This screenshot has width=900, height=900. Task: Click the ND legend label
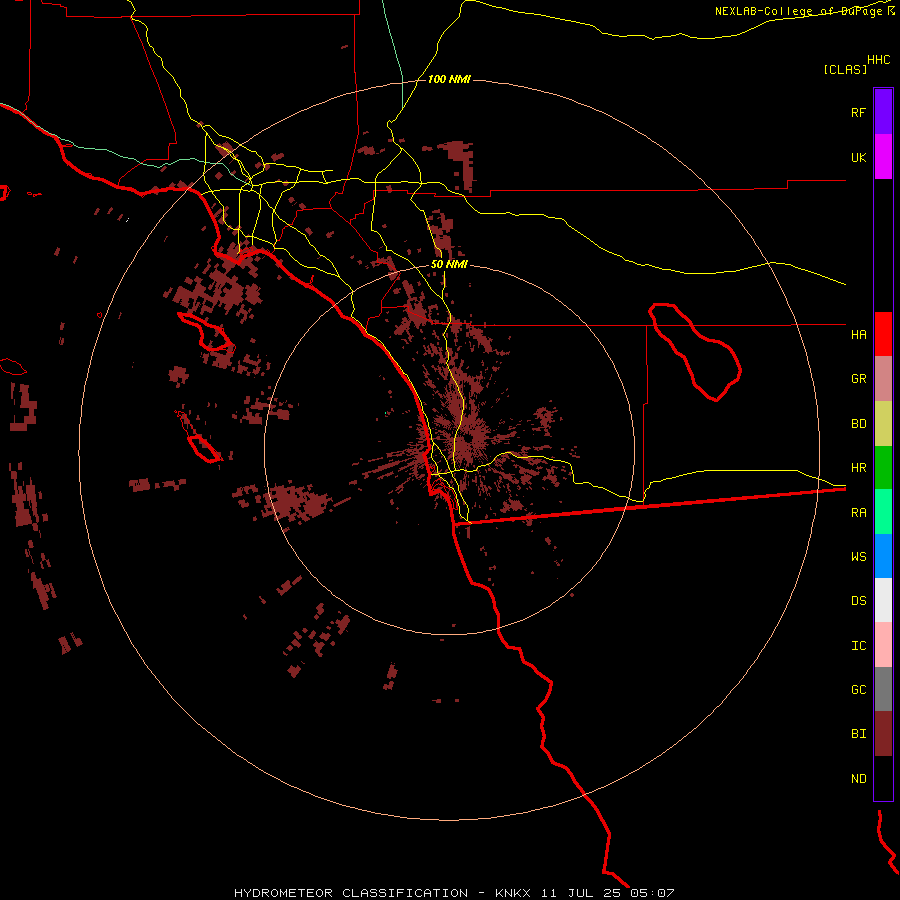tap(858, 778)
